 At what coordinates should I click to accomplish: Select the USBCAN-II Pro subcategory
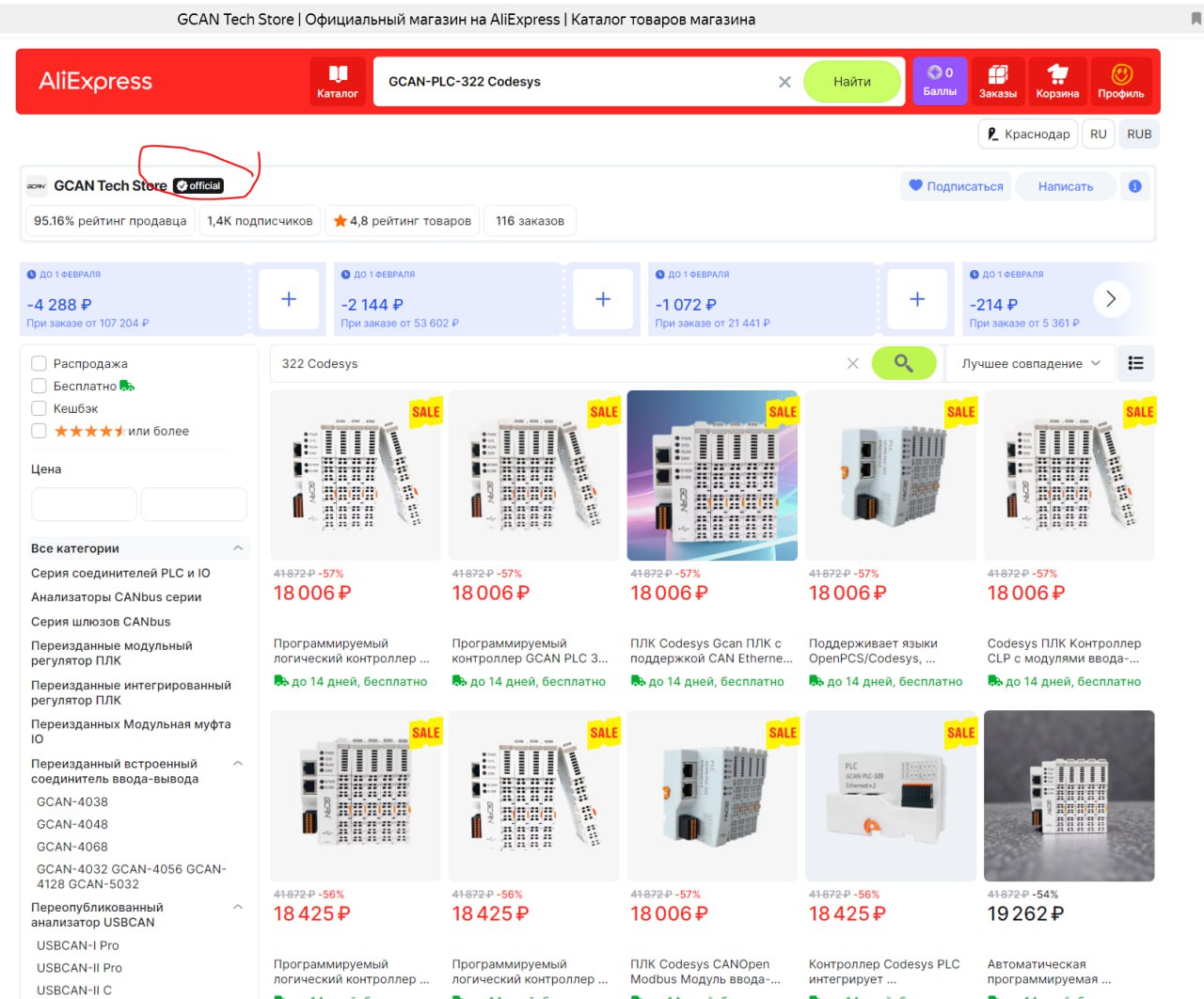click(x=80, y=968)
